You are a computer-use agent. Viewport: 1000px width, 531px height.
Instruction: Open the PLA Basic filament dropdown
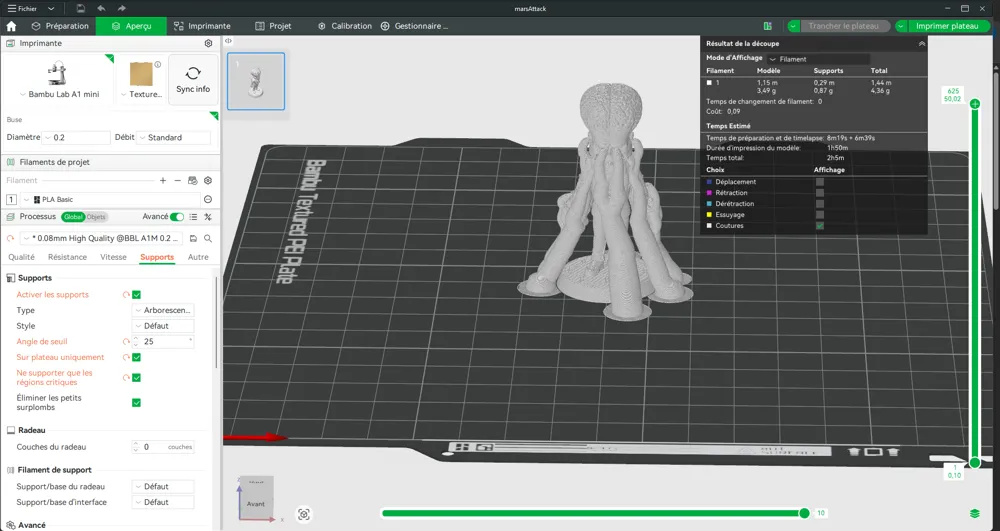110,200
